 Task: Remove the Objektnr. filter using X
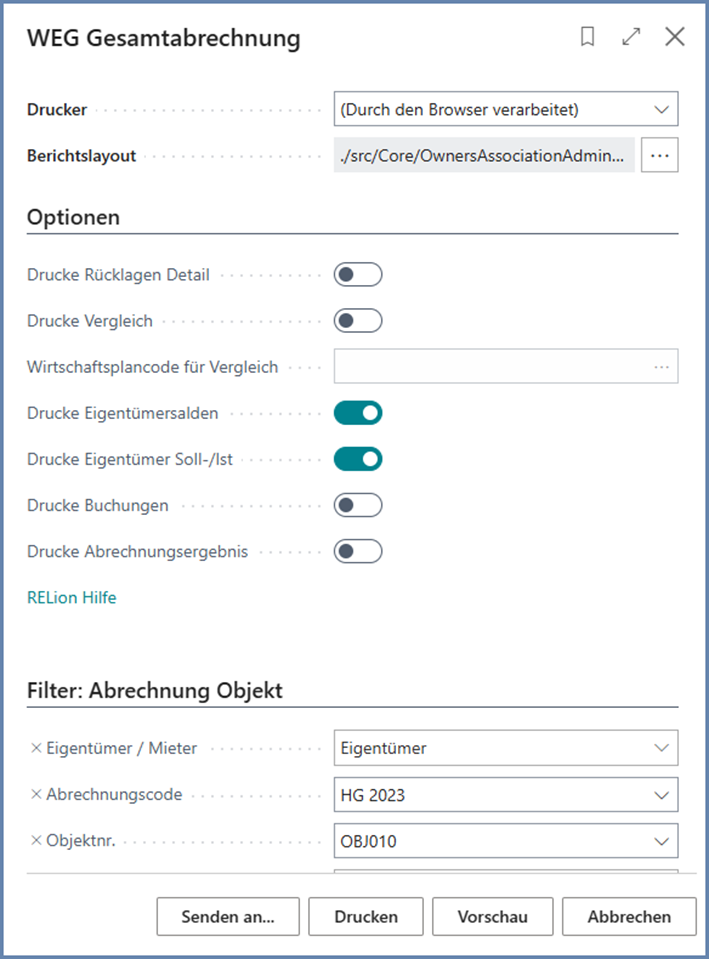pos(36,841)
